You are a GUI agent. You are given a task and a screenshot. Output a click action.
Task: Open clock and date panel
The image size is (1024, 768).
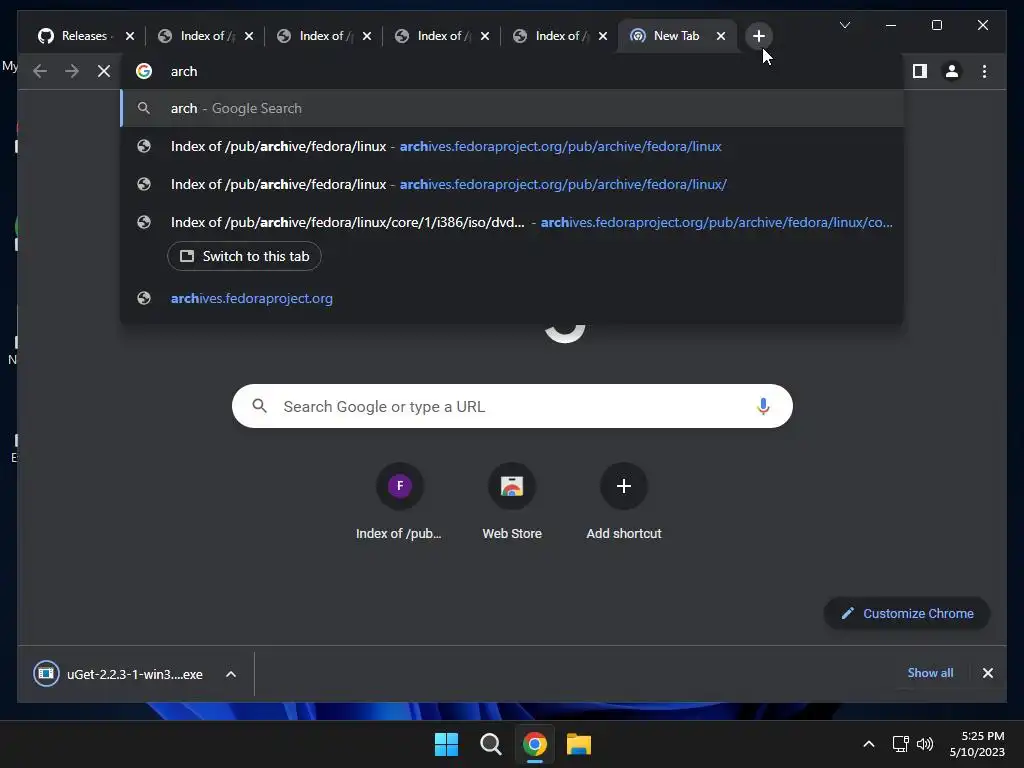coord(977,744)
